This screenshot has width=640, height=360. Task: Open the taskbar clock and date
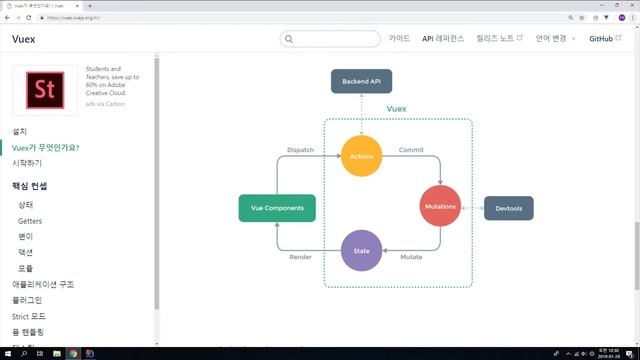[609, 353]
